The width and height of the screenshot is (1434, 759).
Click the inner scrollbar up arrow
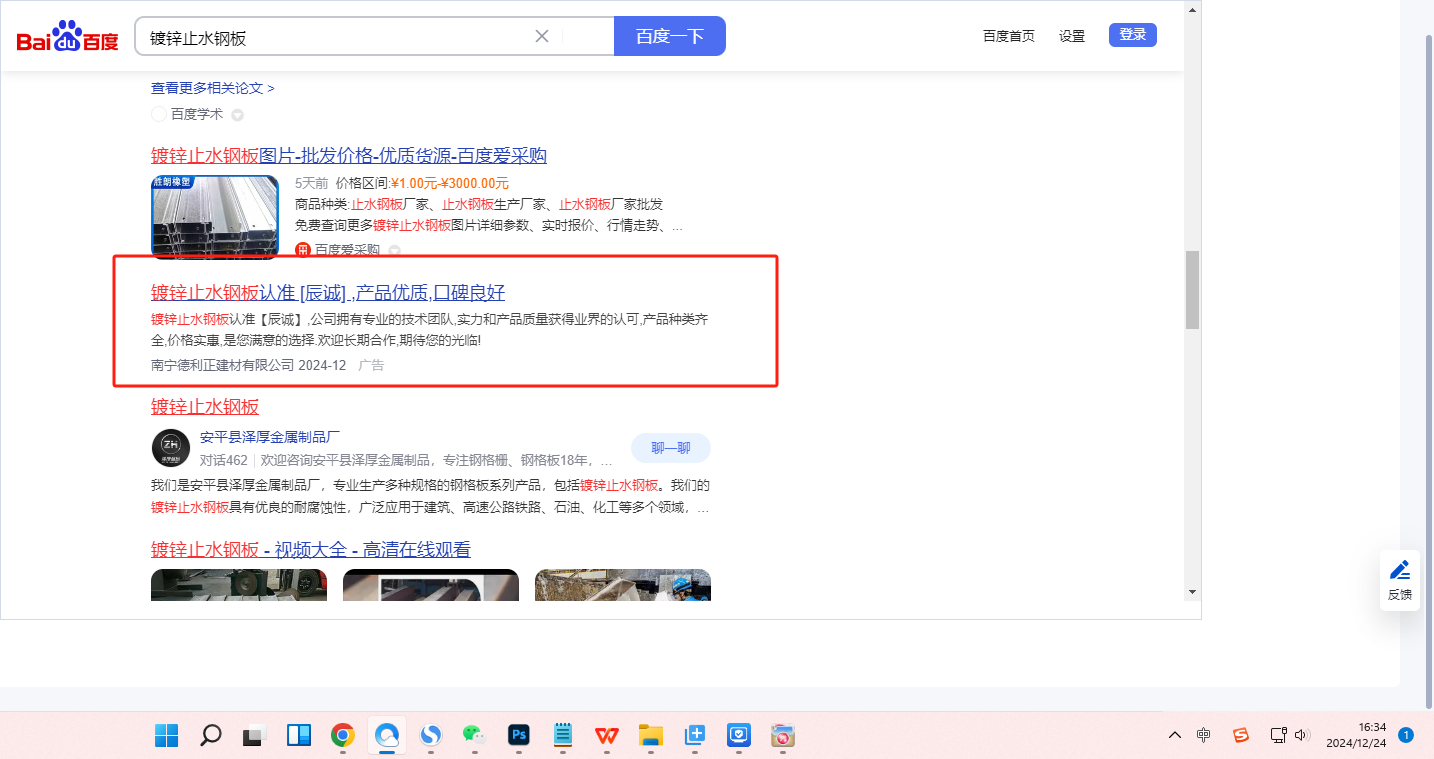1192,10
